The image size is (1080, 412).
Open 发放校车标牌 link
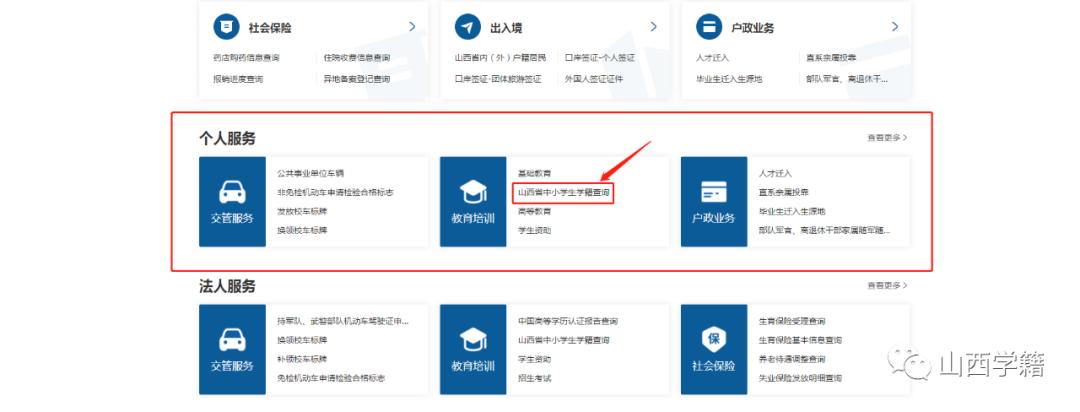302,212
